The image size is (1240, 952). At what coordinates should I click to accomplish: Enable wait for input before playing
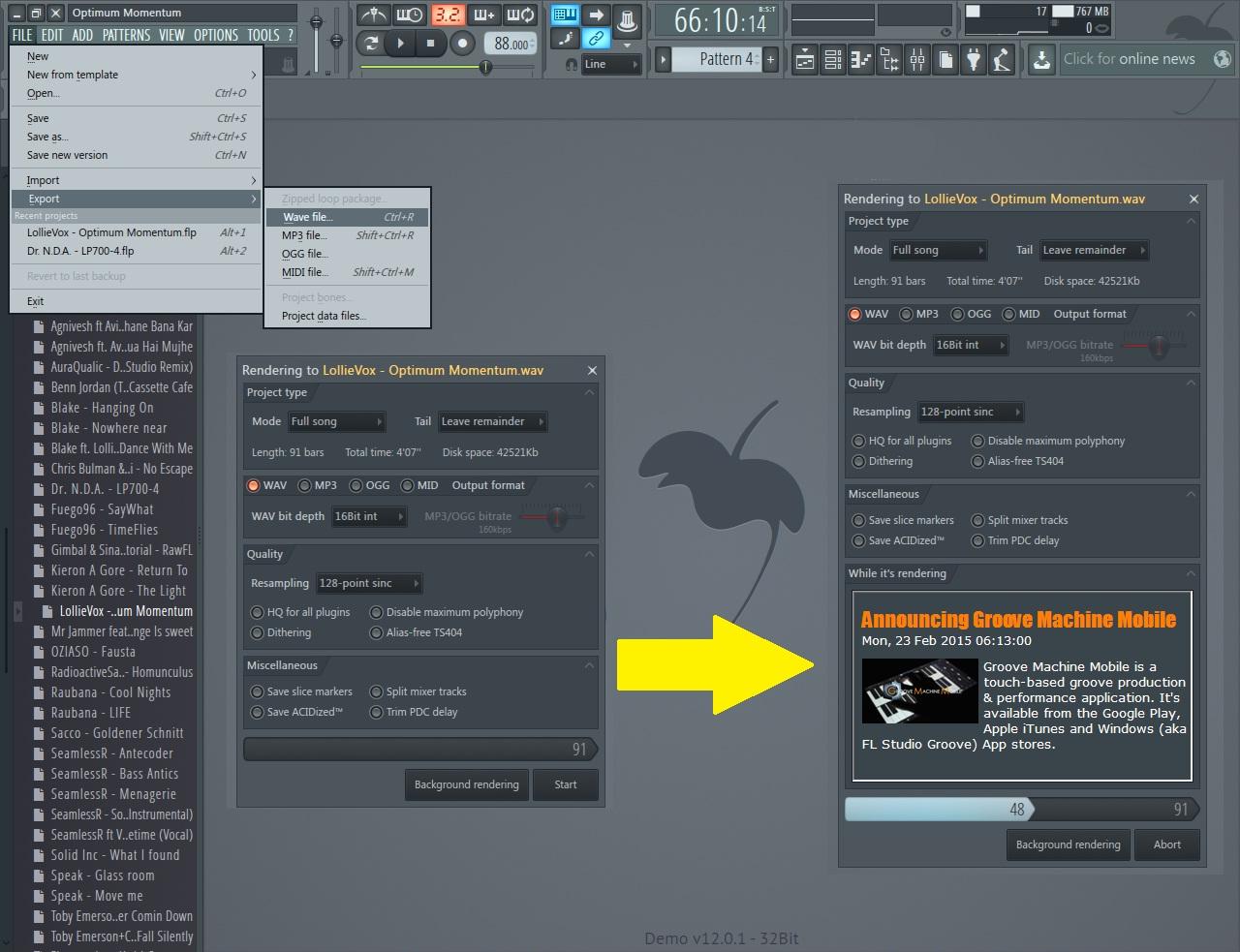point(410,15)
